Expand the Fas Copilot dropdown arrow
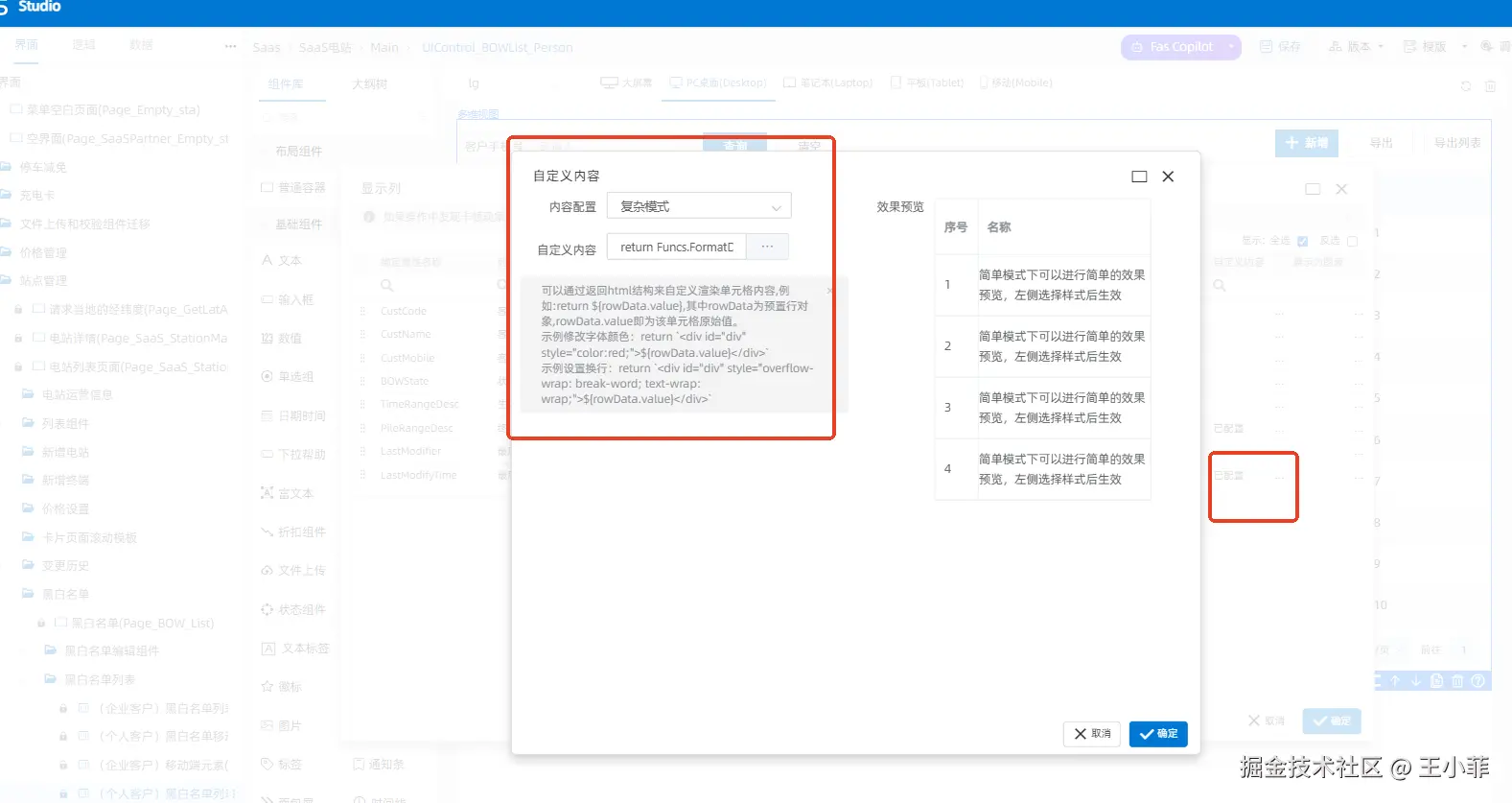 point(1231,47)
